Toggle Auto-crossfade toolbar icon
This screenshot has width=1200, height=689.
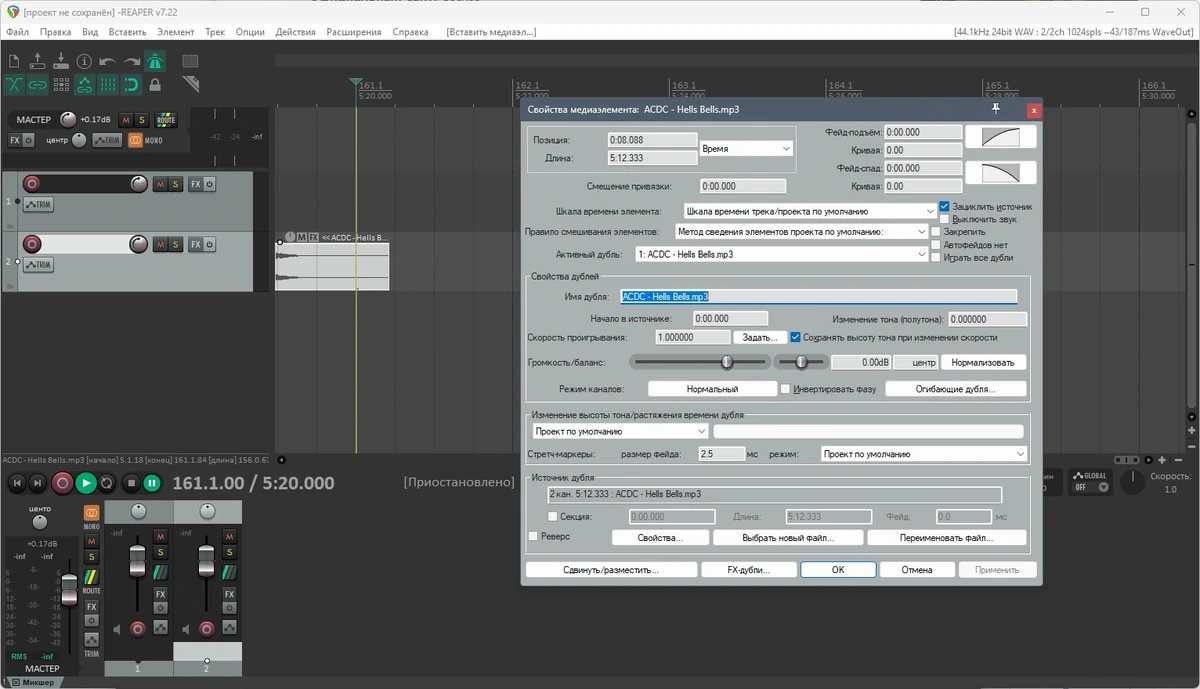point(15,84)
